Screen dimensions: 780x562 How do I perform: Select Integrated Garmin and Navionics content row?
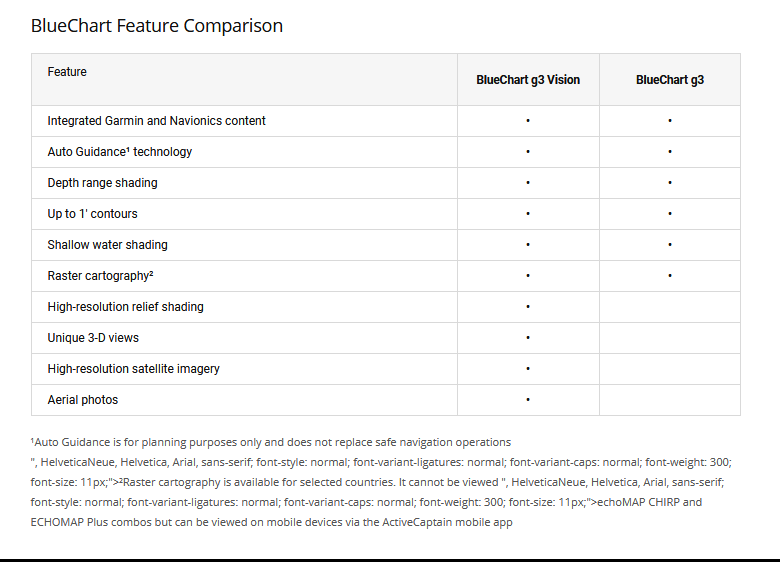(156, 121)
